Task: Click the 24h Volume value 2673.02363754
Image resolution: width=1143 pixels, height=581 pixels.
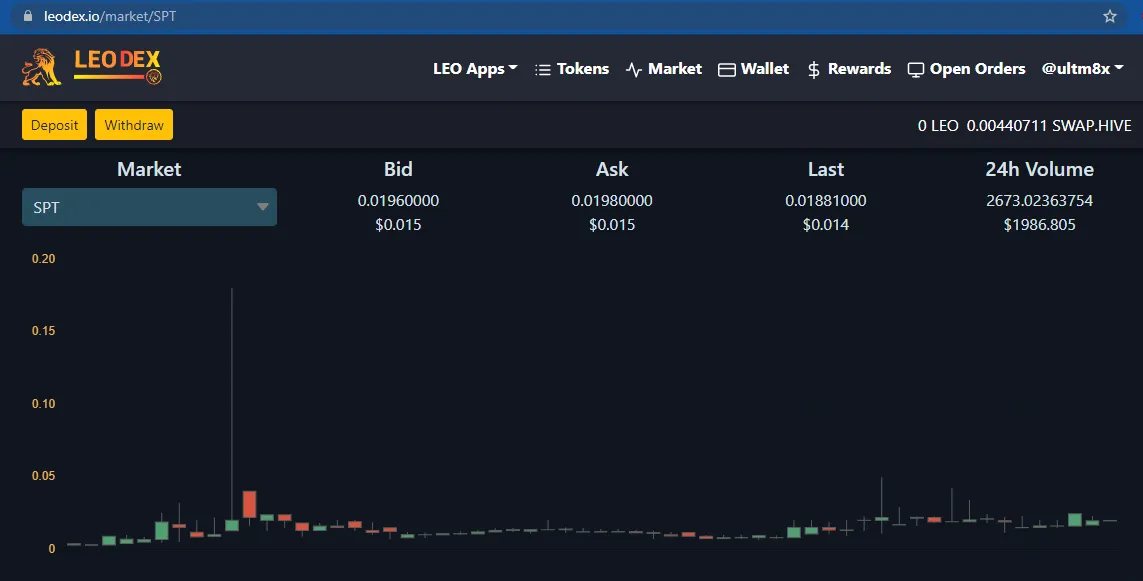Action: point(1039,200)
